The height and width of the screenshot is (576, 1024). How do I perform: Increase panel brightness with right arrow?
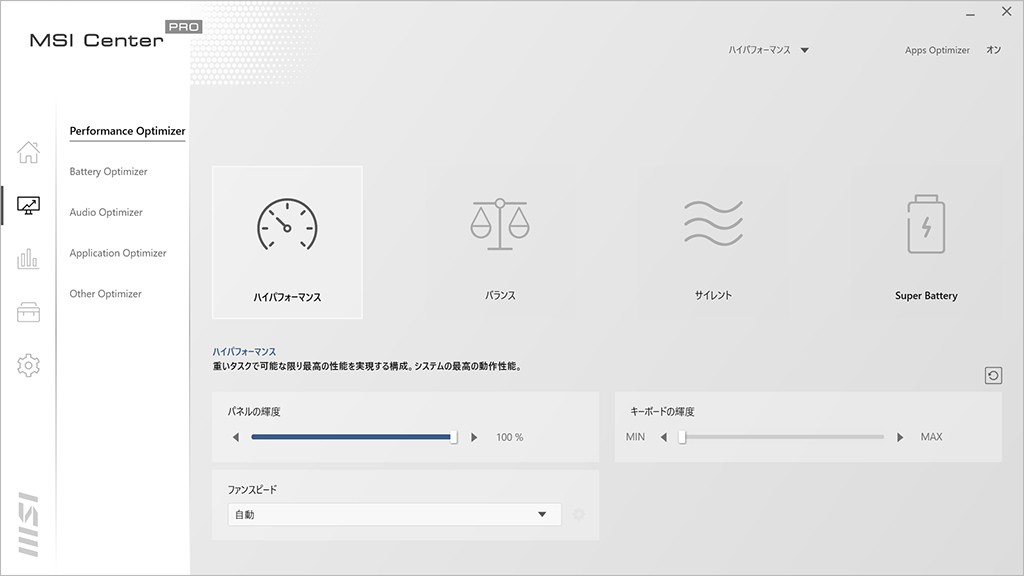474,437
